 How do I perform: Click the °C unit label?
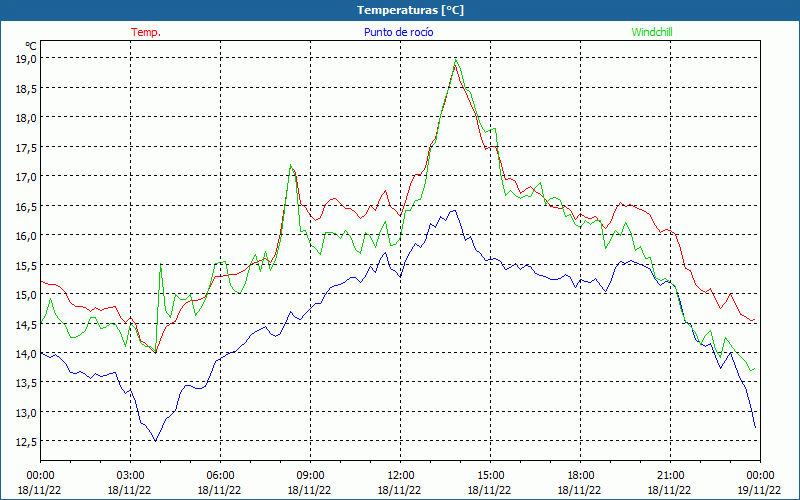[x=31, y=46]
